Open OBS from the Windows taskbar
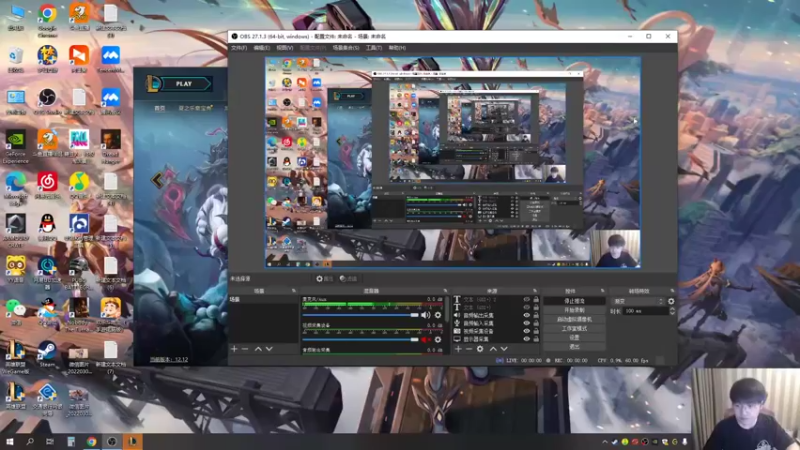800x450 pixels. click(x=112, y=442)
